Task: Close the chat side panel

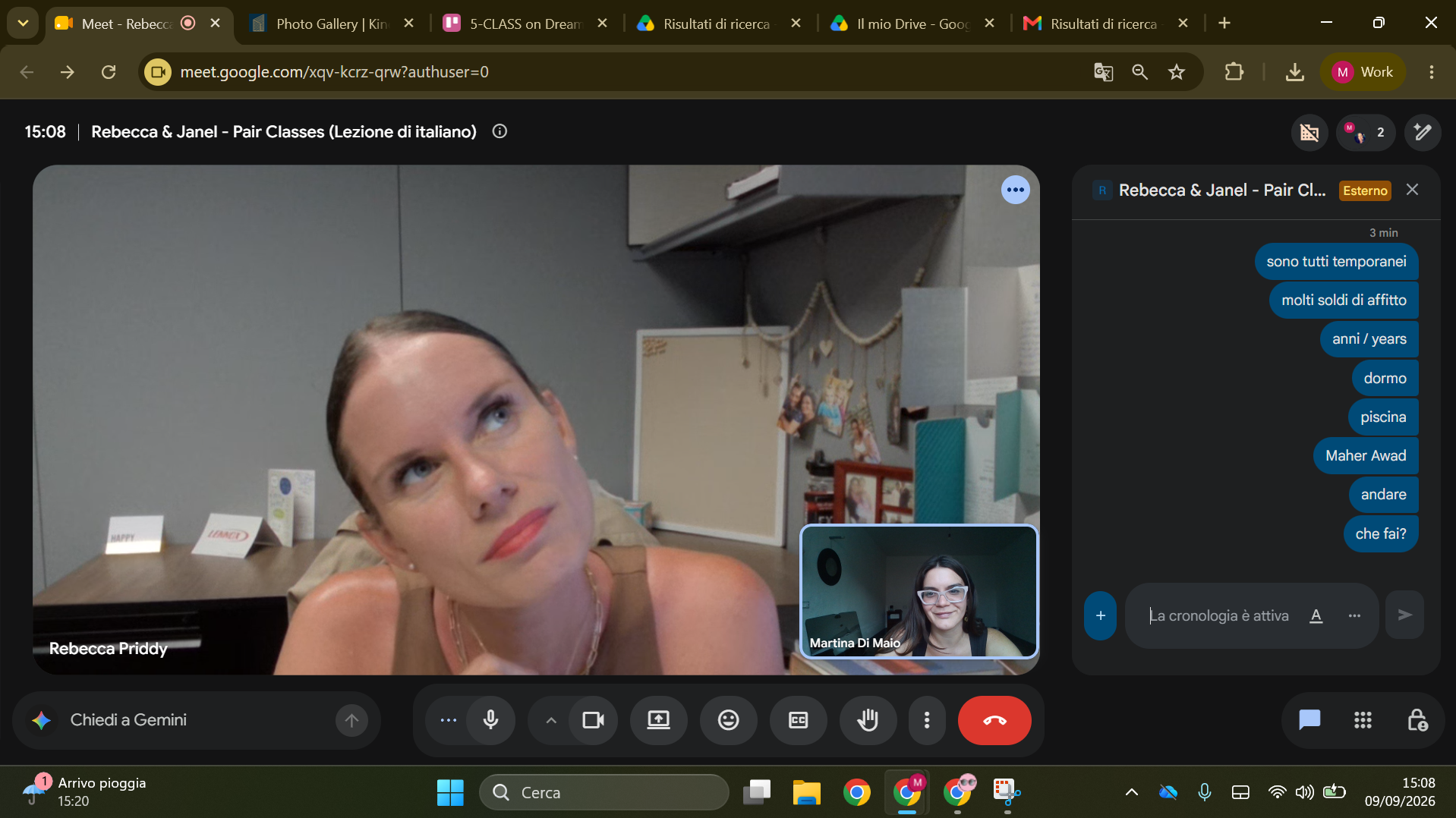Action: point(1412,190)
